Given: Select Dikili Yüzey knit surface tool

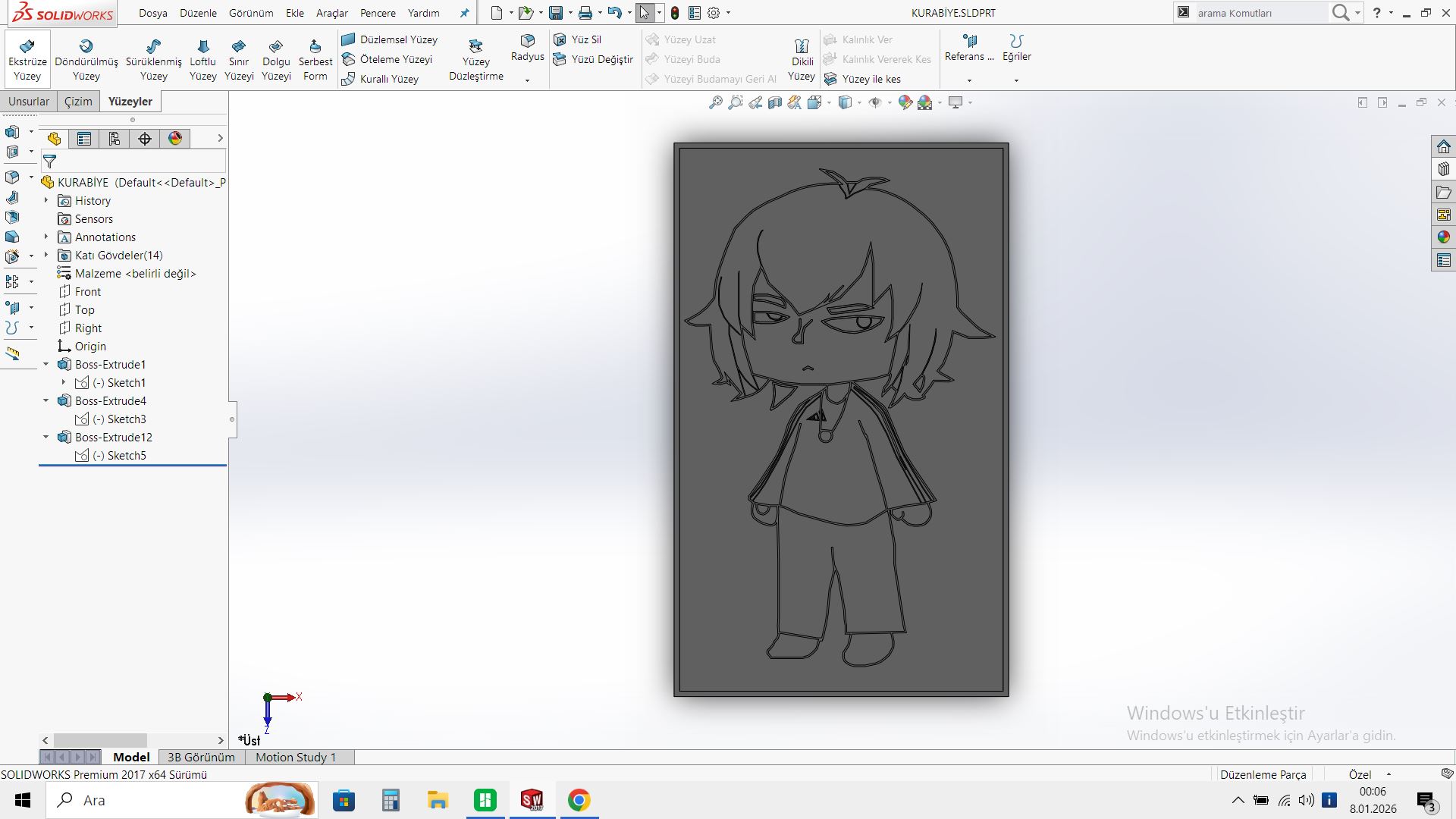Looking at the screenshot, I should coord(802,59).
